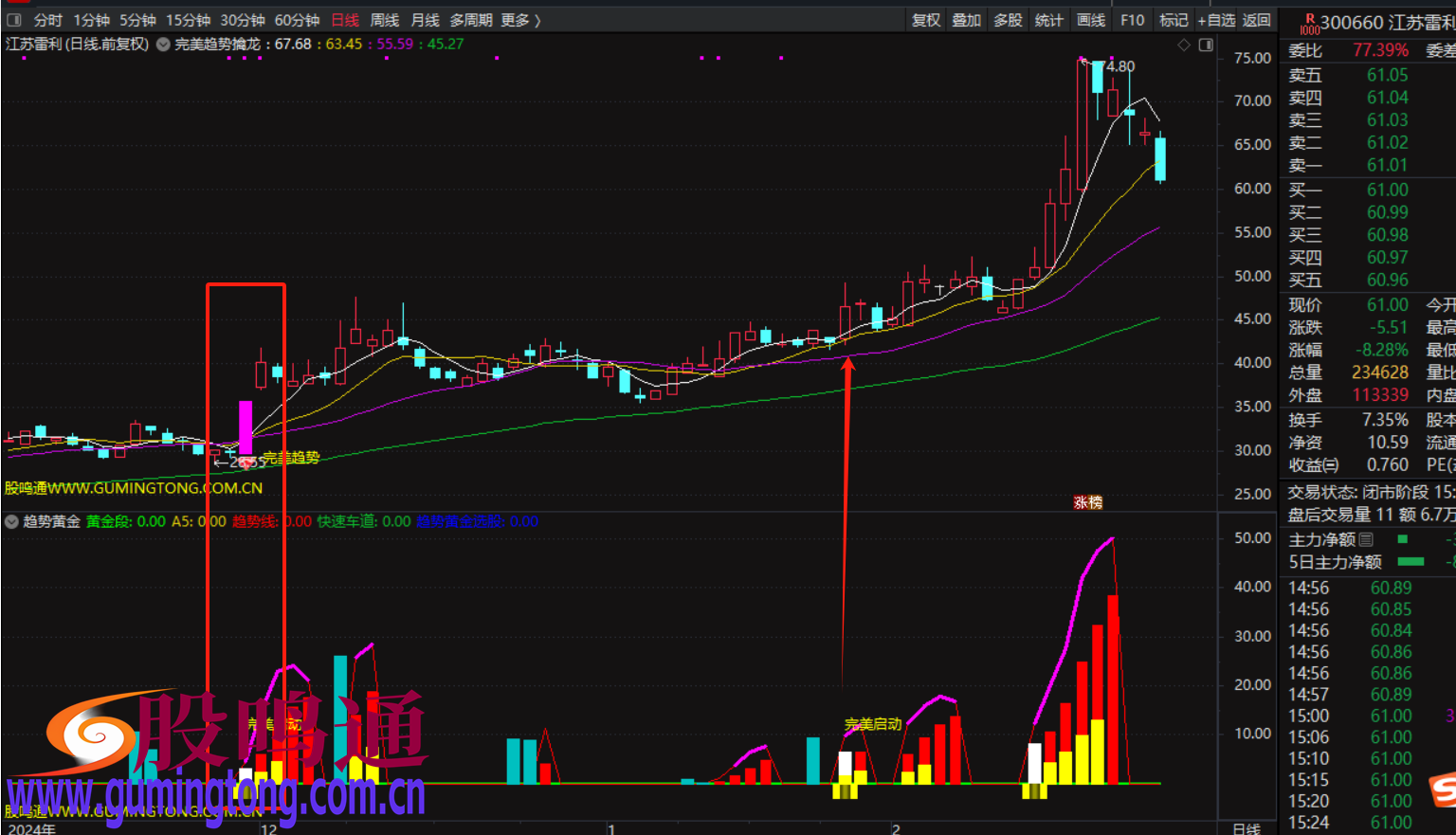Toggle the right panel icon above chart
The image size is (1456, 835).
[1206, 45]
